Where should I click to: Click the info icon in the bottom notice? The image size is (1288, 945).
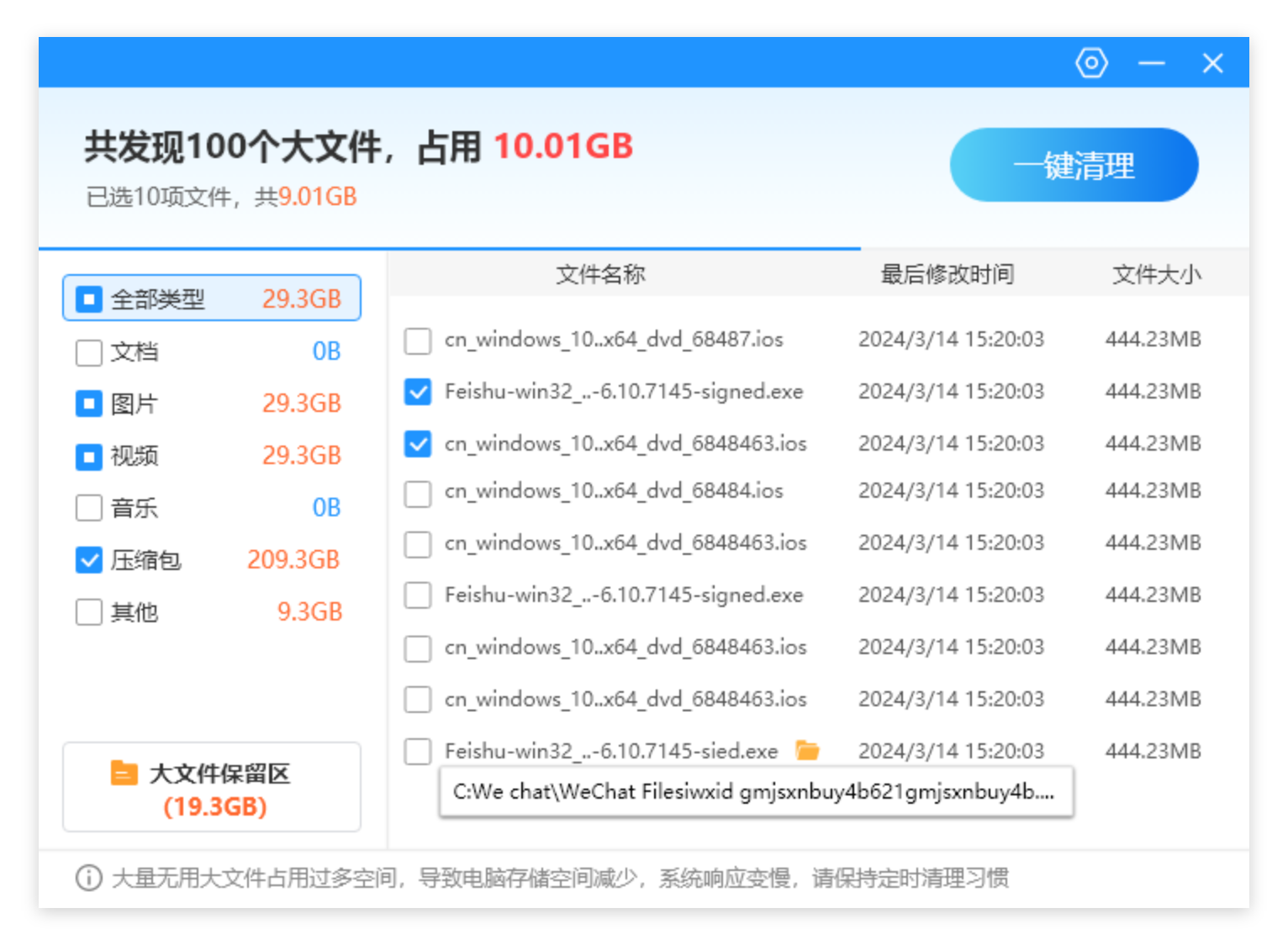(88, 878)
